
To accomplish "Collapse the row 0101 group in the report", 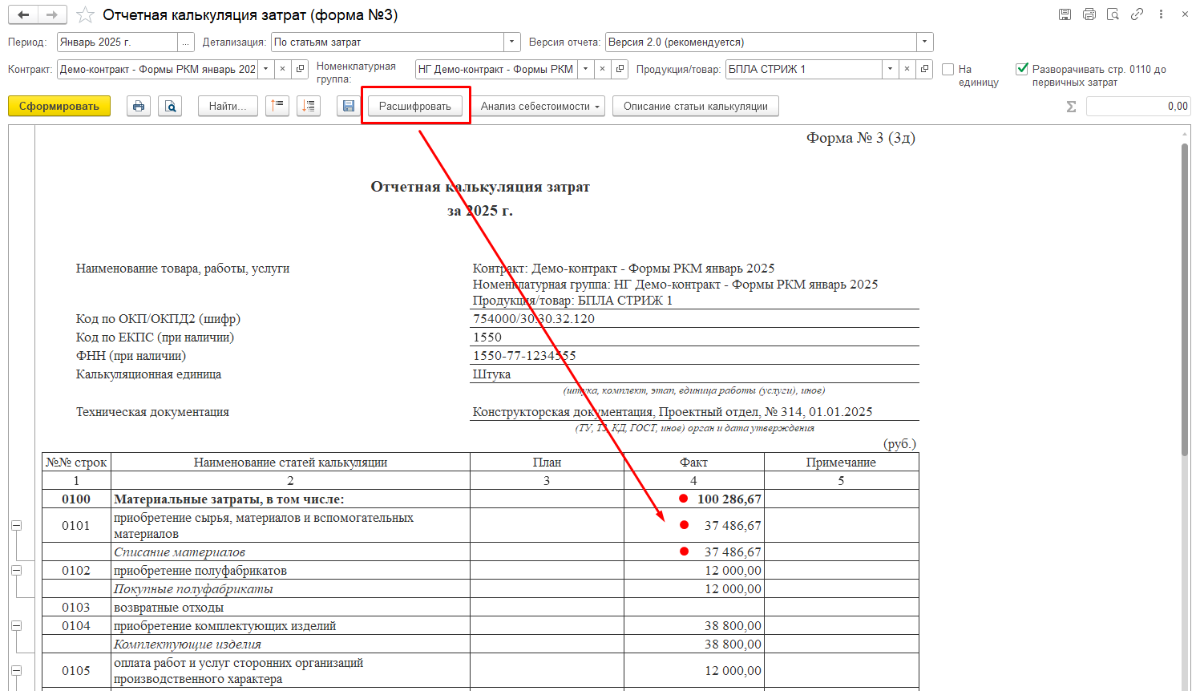I will [16, 525].
